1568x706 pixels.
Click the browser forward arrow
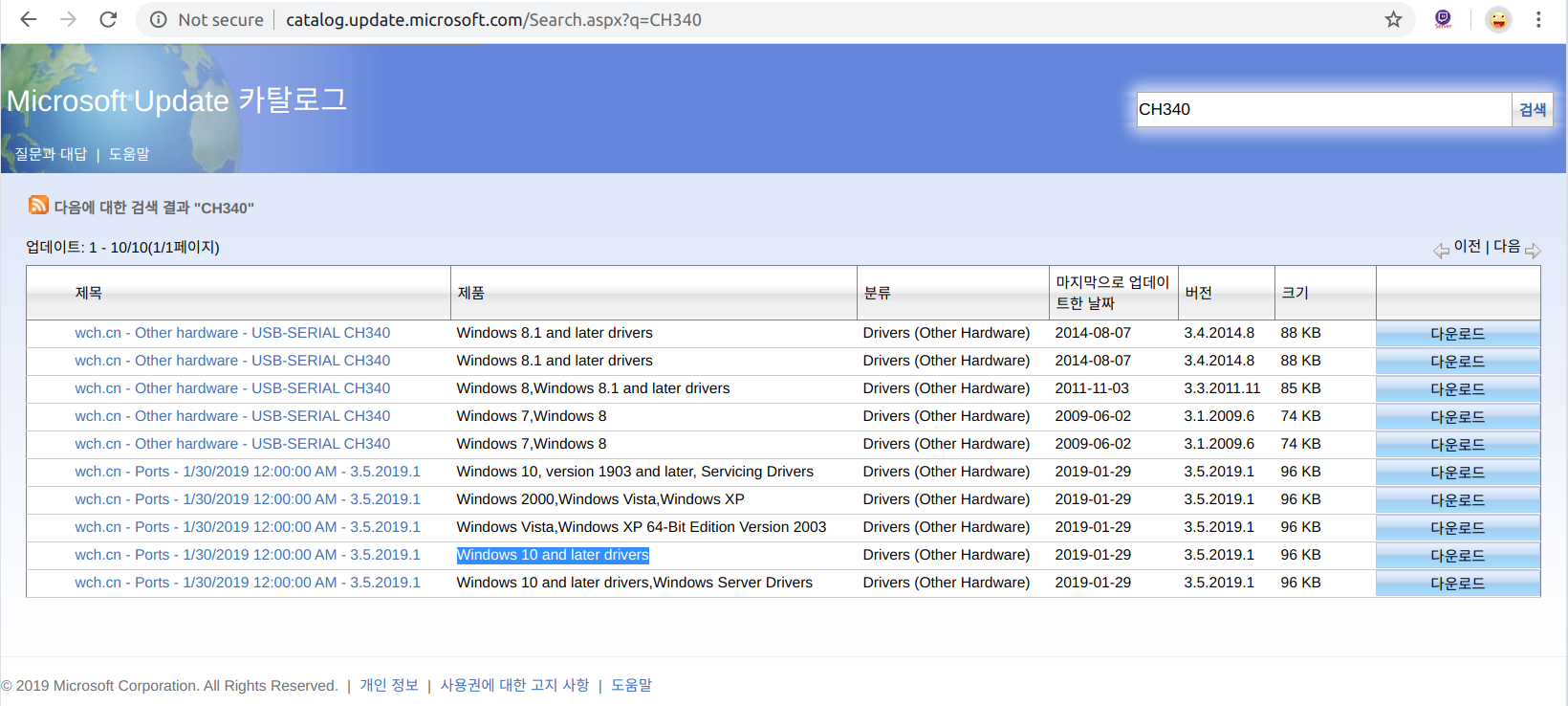click(68, 19)
